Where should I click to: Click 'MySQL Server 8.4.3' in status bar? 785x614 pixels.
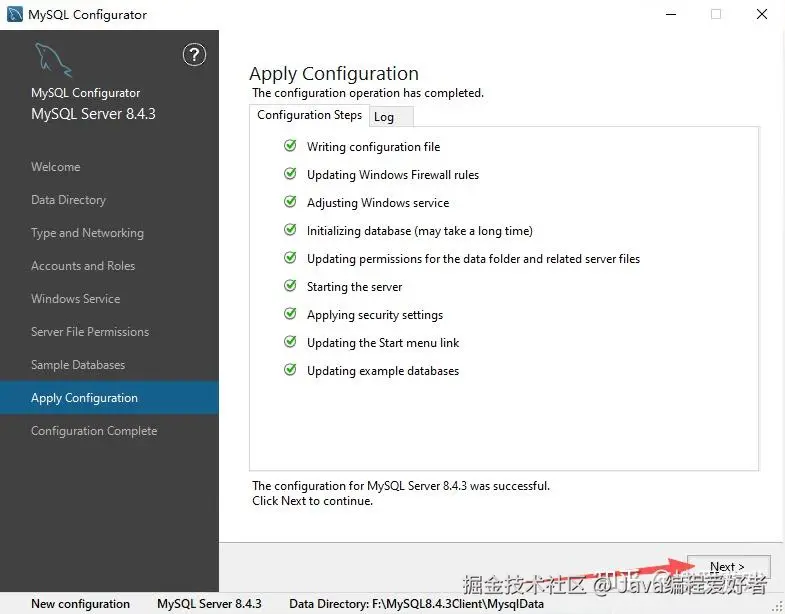(x=209, y=603)
